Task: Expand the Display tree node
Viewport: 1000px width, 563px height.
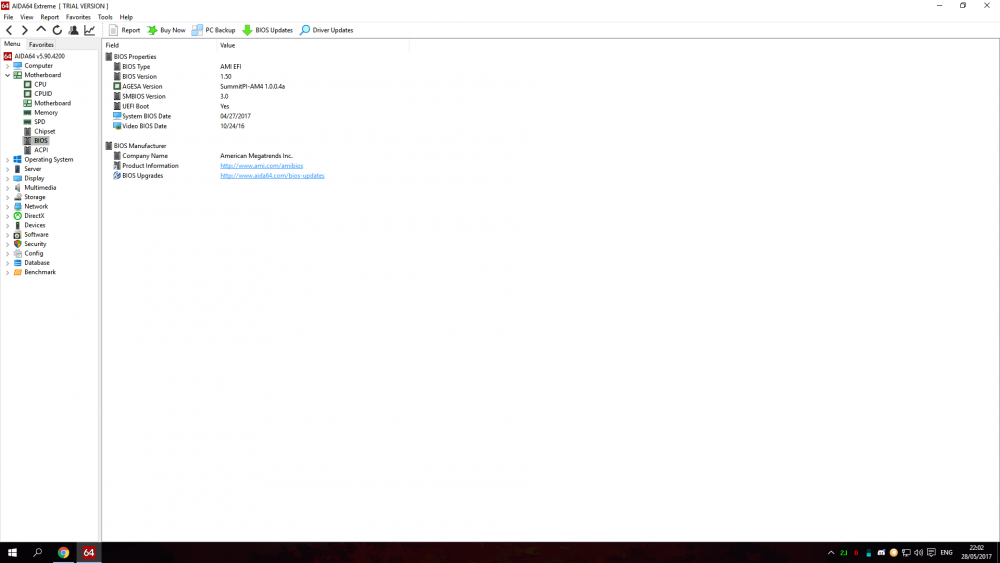Action: (x=8, y=179)
